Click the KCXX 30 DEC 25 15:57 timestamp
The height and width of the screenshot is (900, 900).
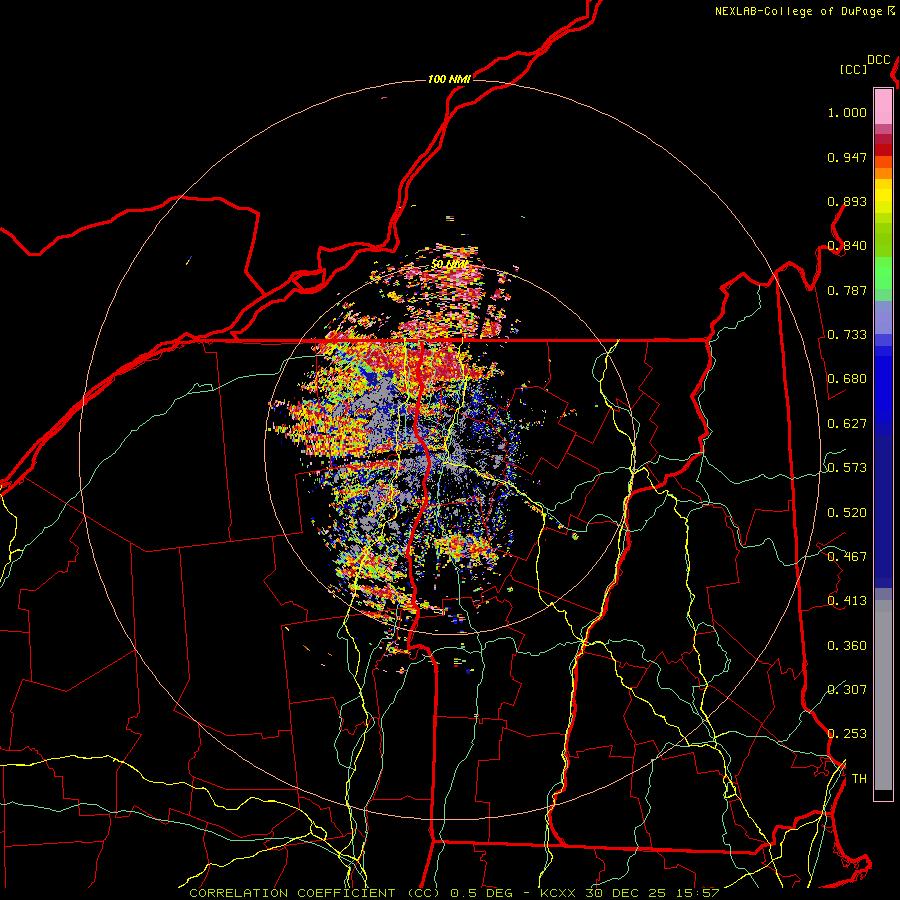click(629, 893)
